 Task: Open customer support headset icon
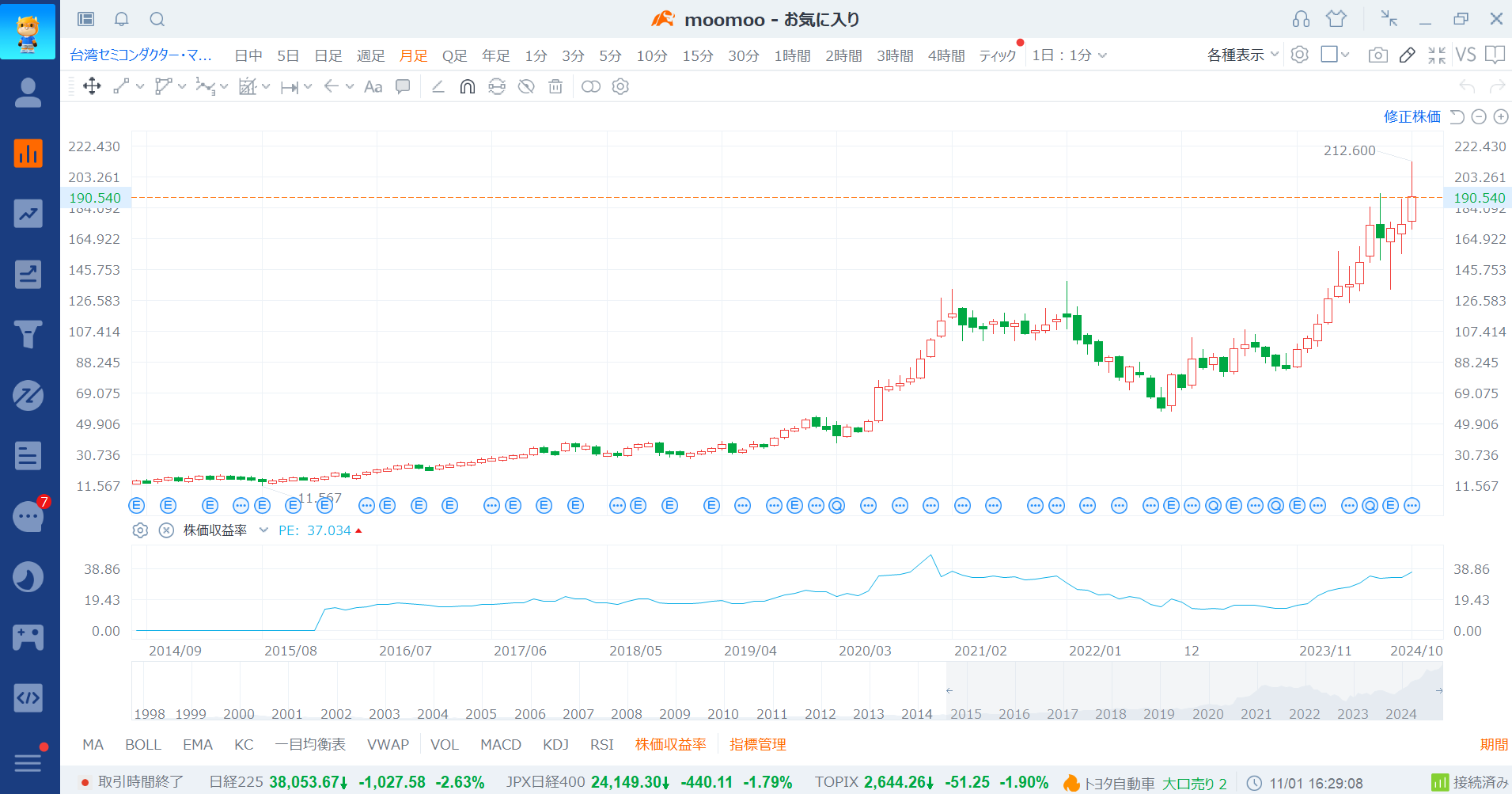coord(1301,19)
